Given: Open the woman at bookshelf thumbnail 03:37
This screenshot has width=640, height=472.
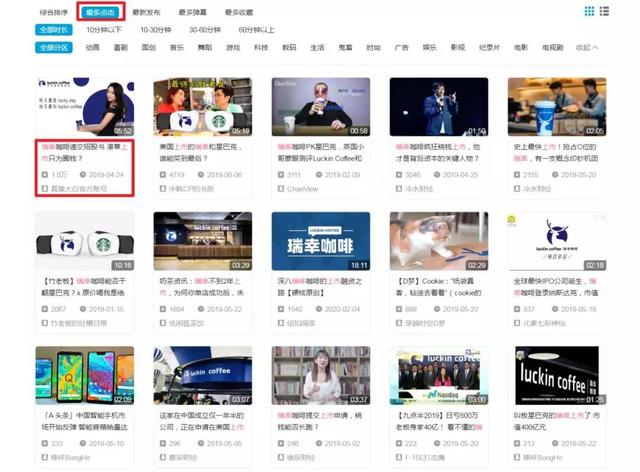Looking at the screenshot, I should click(321, 375).
